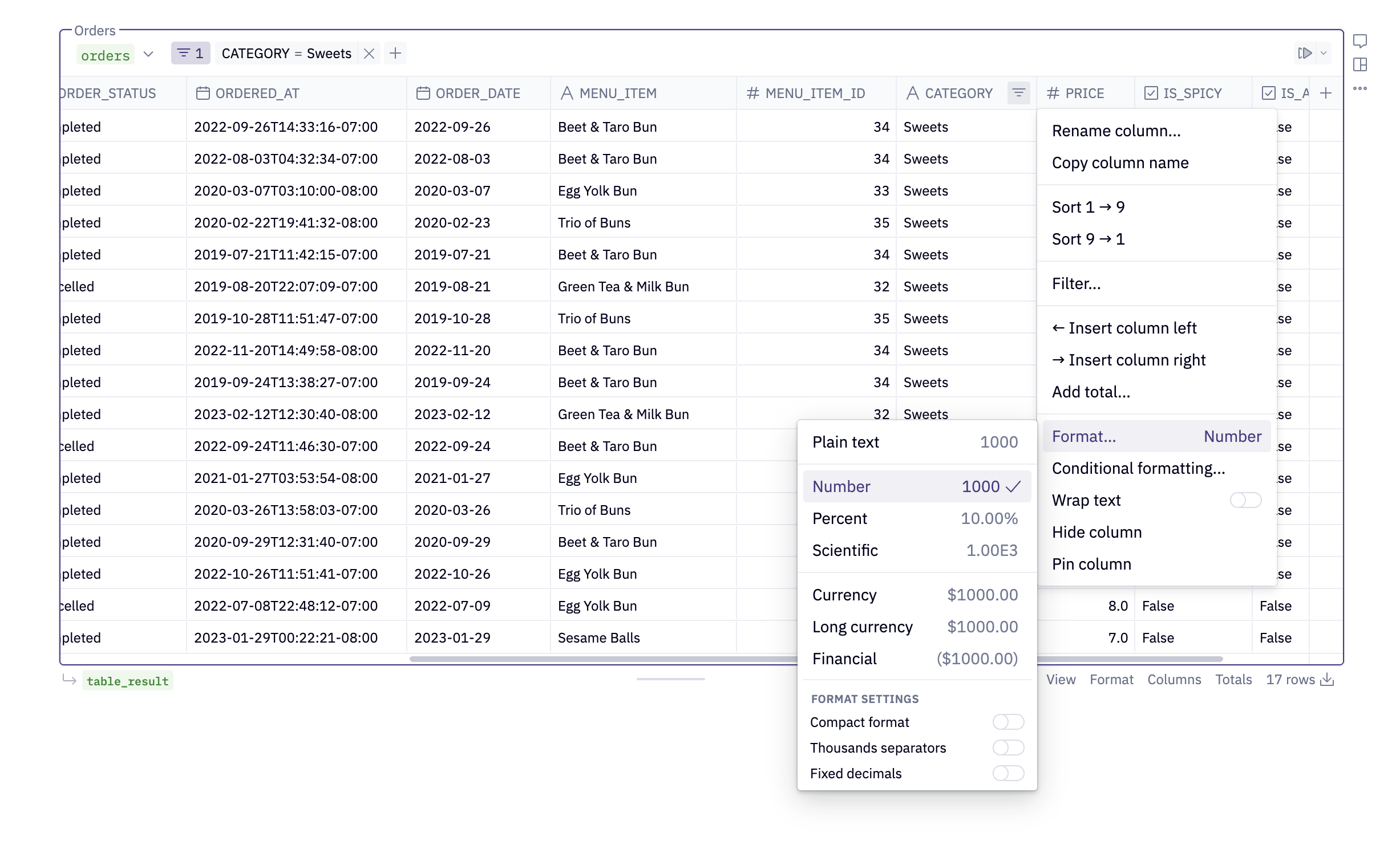Open the run options chevron dropdown
Viewport: 1400px width, 845px height.
1324,53
